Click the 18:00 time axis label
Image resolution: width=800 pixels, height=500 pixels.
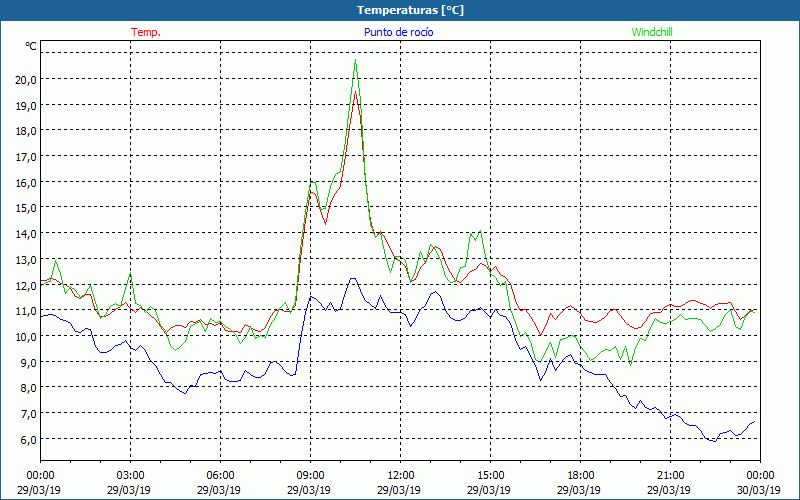pos(581,476)
